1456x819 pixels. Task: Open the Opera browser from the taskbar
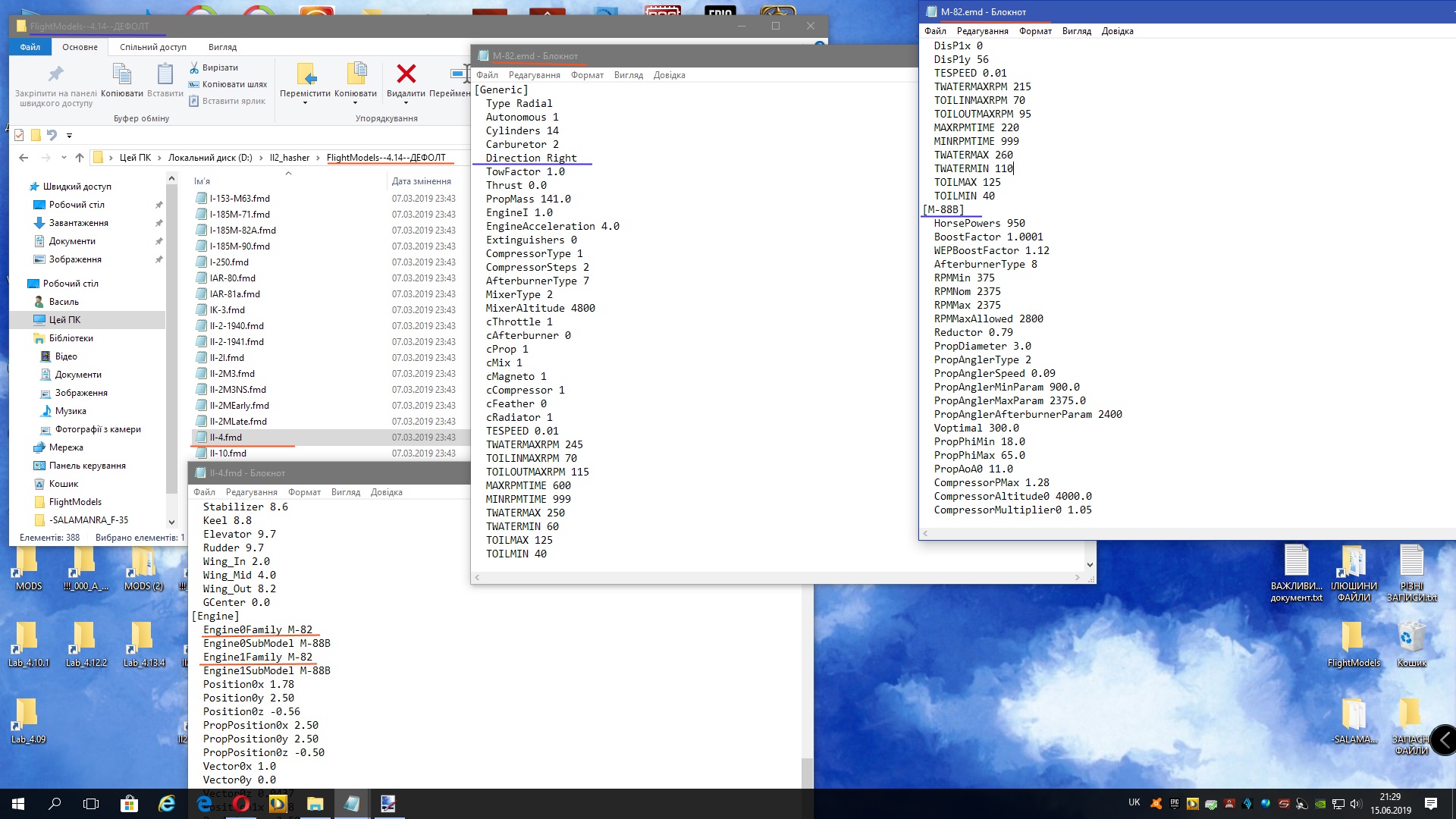(241, 804)
